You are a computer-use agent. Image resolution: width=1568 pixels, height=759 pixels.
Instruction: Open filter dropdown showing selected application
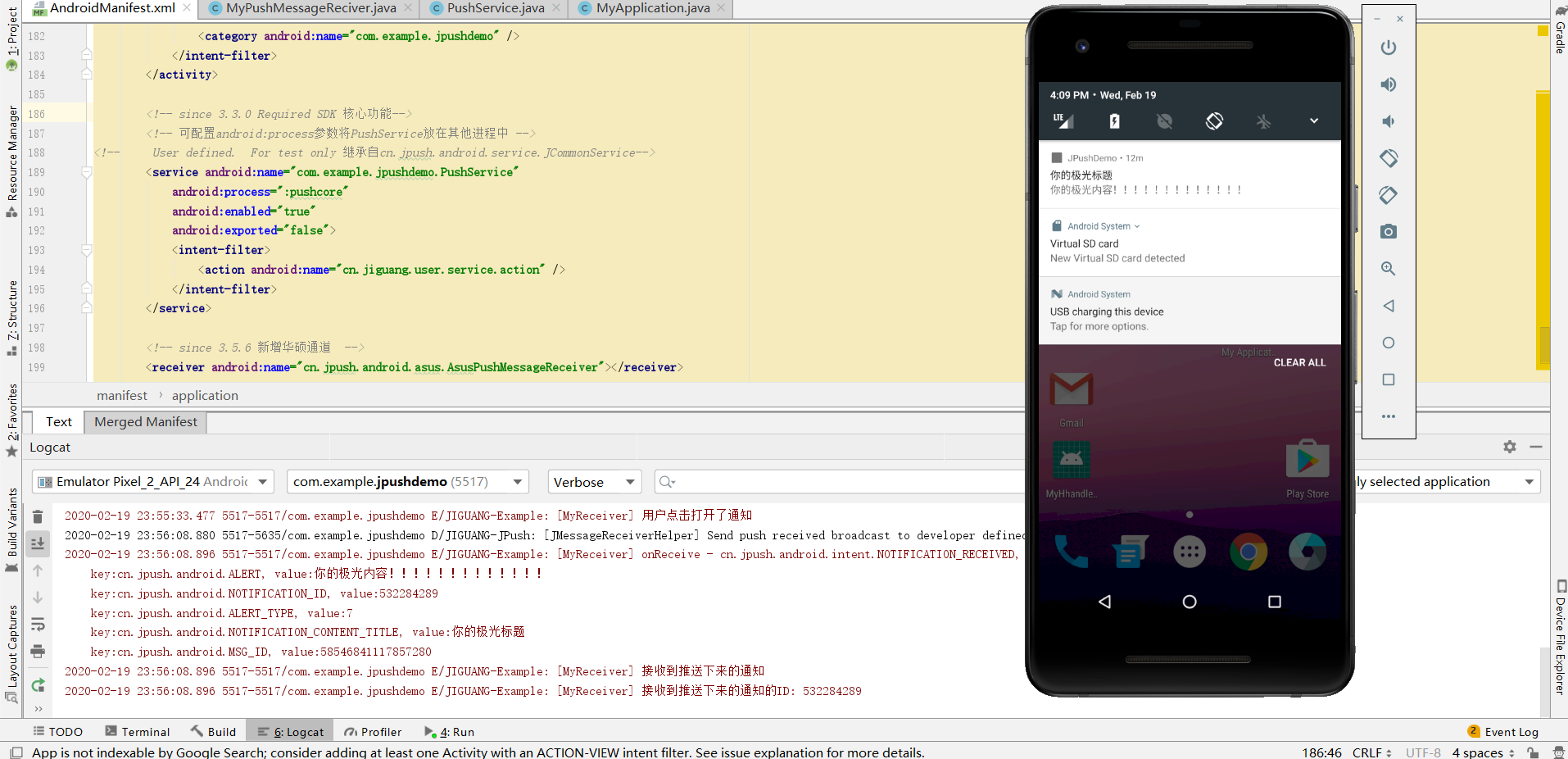pos(1447,482)
